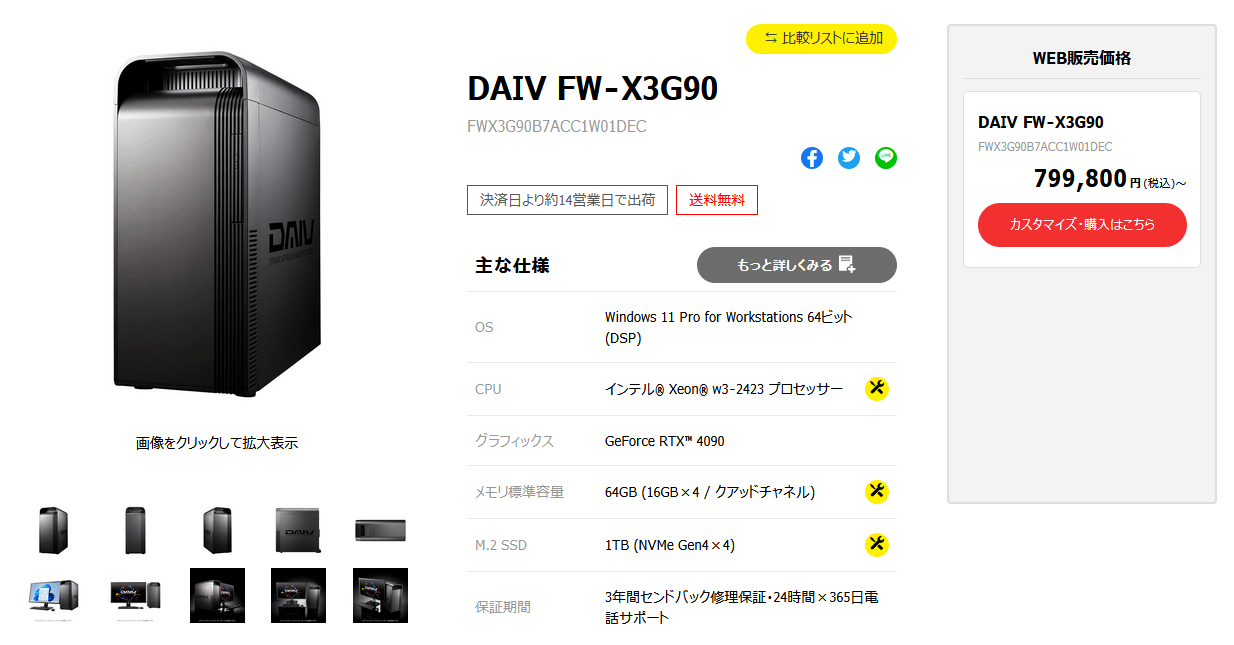Click the CPU customize wrench icon
The height and width of the screenshot is (645, 1234).
click(x=877, y=389)
